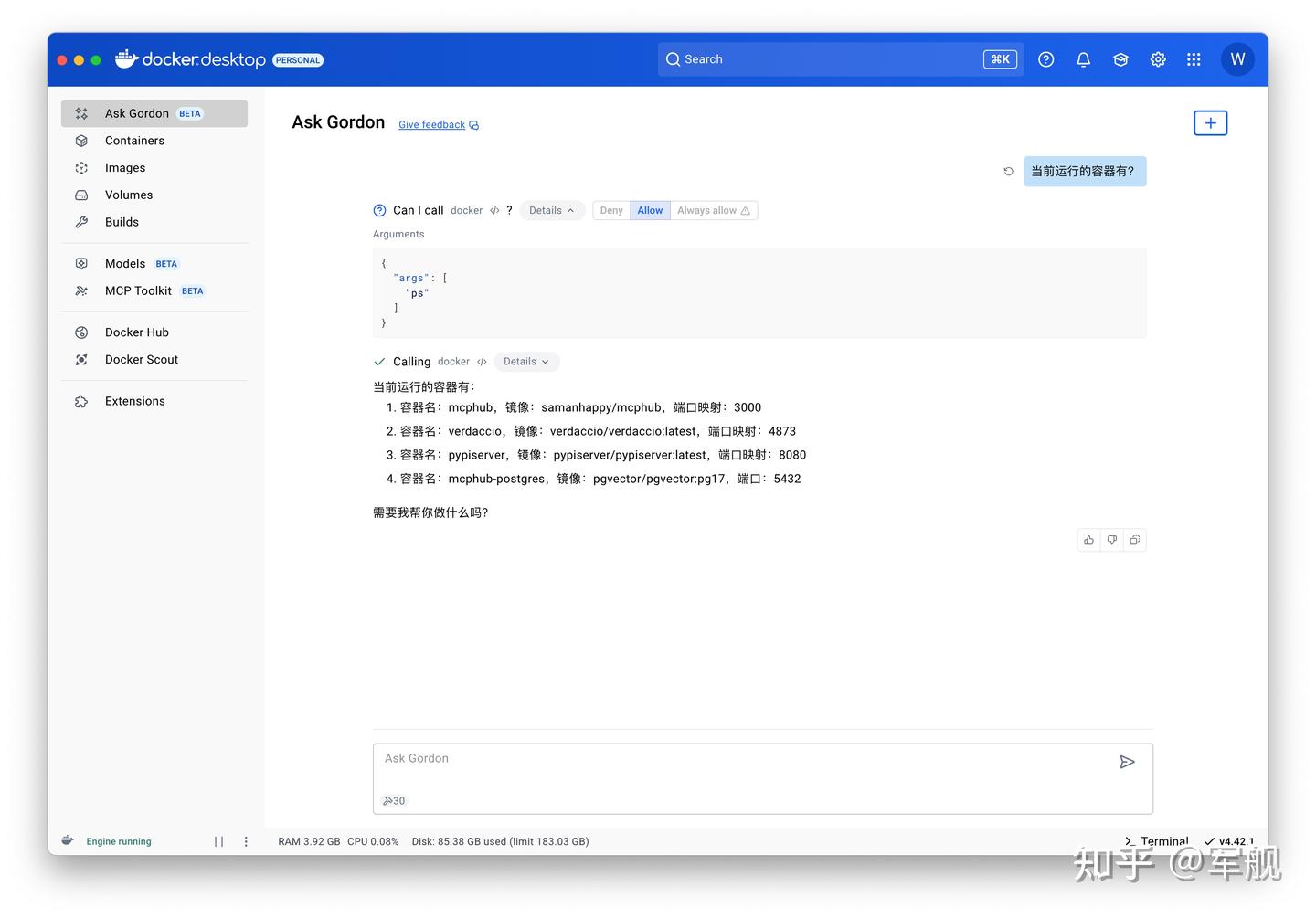Open Docker Desktop settings gear

[x=1157, y=58]
